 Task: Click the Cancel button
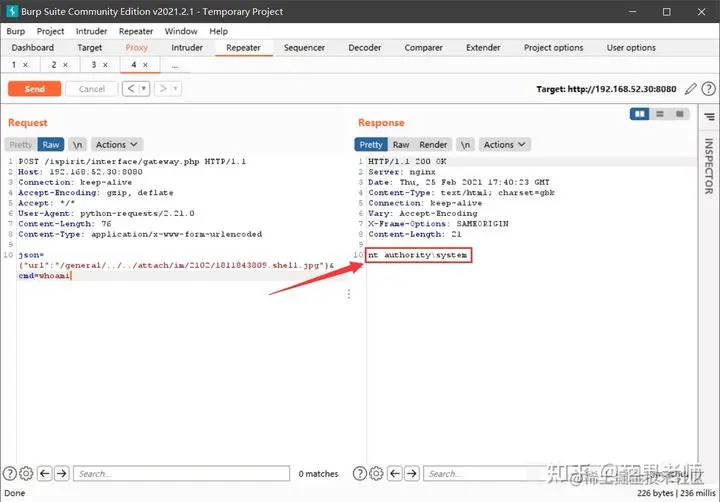tap(92, 89)
